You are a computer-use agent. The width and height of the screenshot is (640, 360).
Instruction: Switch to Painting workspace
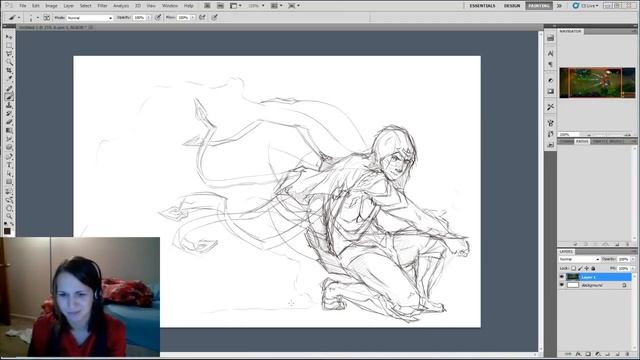click(x=539, y=6)
